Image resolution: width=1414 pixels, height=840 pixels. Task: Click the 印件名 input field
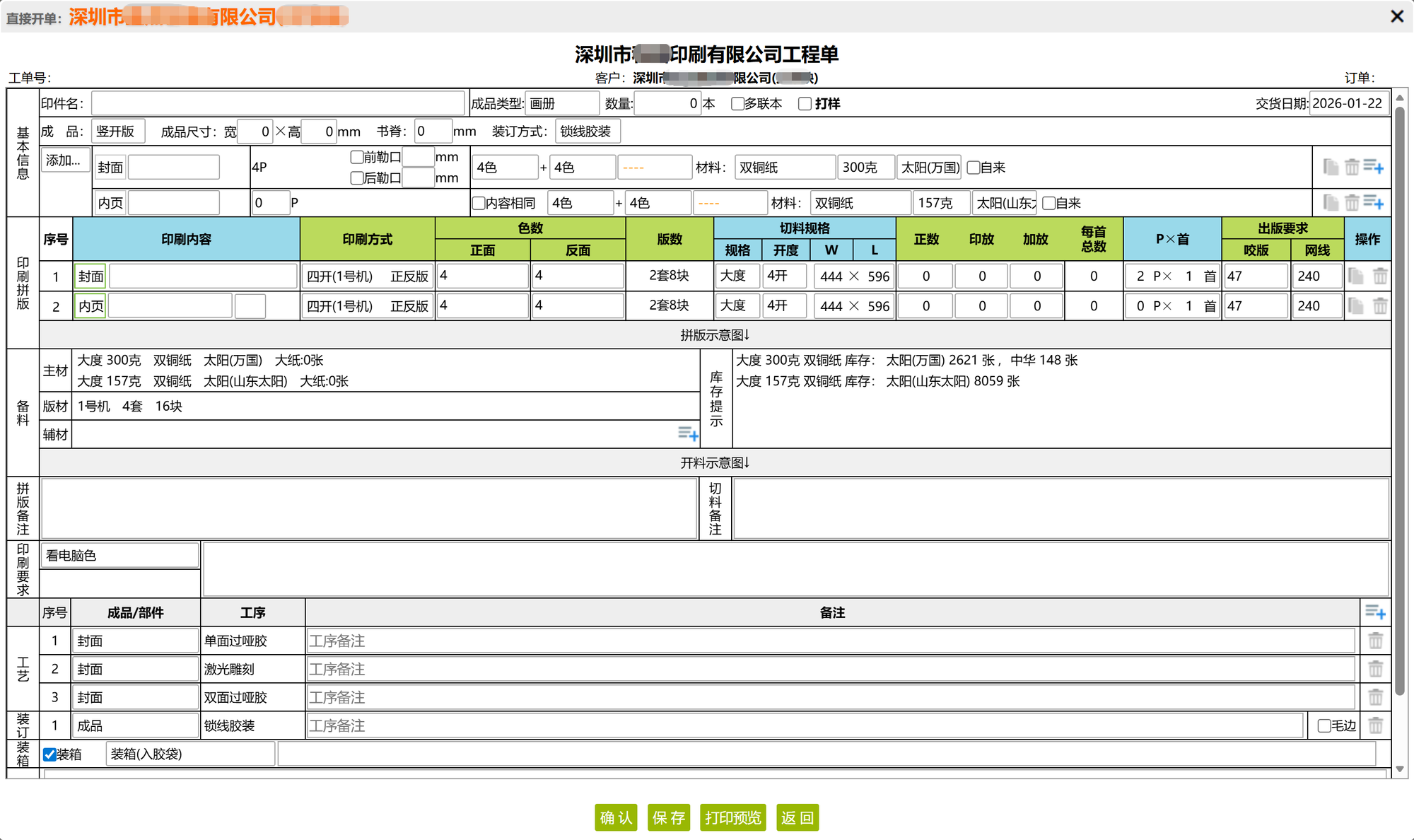coord(277,104)
